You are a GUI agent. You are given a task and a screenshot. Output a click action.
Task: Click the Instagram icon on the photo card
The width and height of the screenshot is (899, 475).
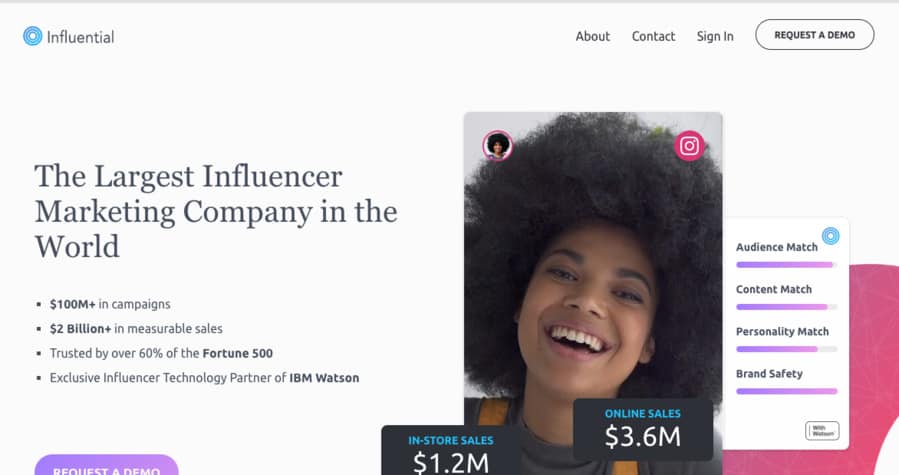pos(689,146)
